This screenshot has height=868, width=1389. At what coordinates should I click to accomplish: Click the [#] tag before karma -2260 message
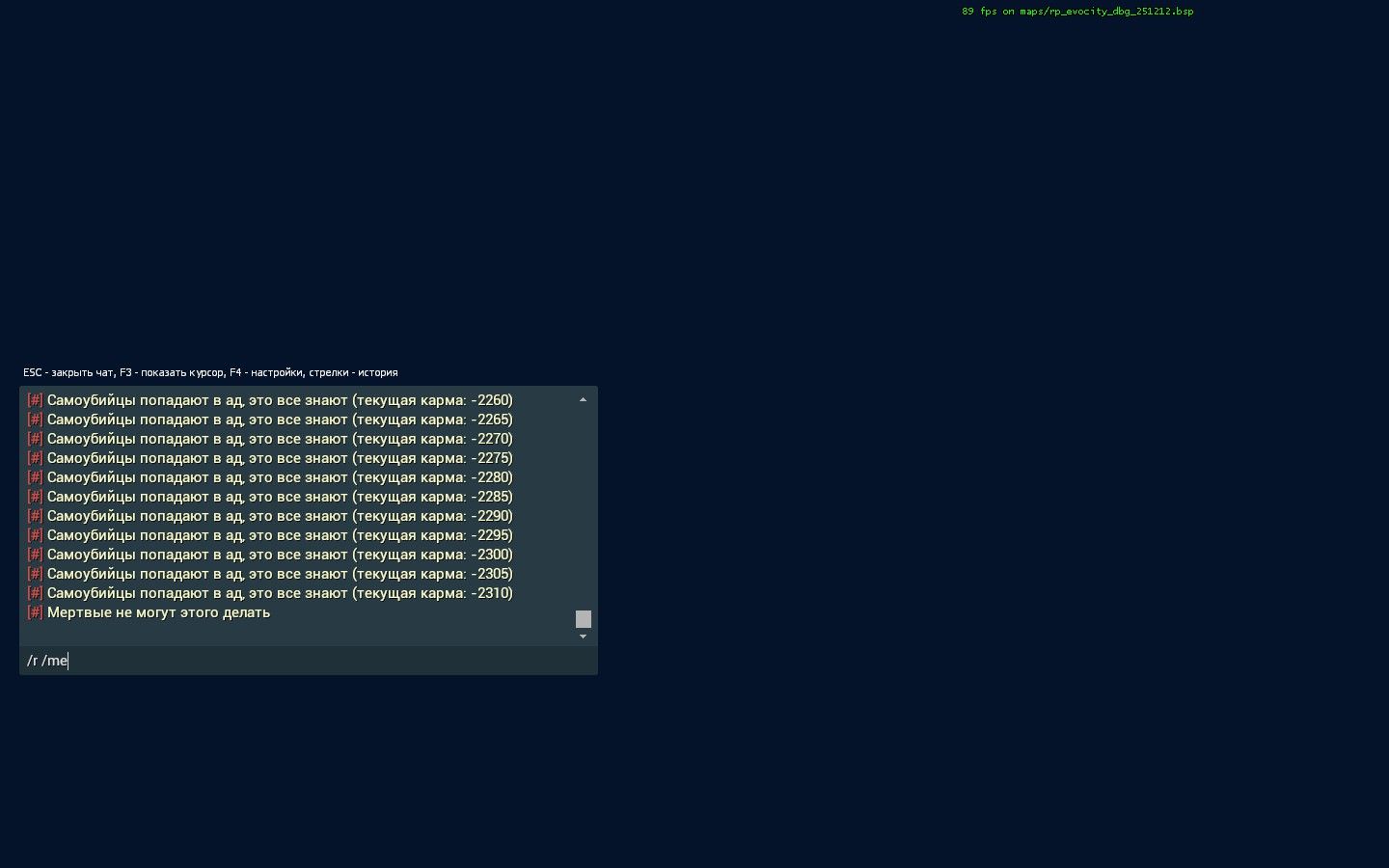[x=35, y=400]
